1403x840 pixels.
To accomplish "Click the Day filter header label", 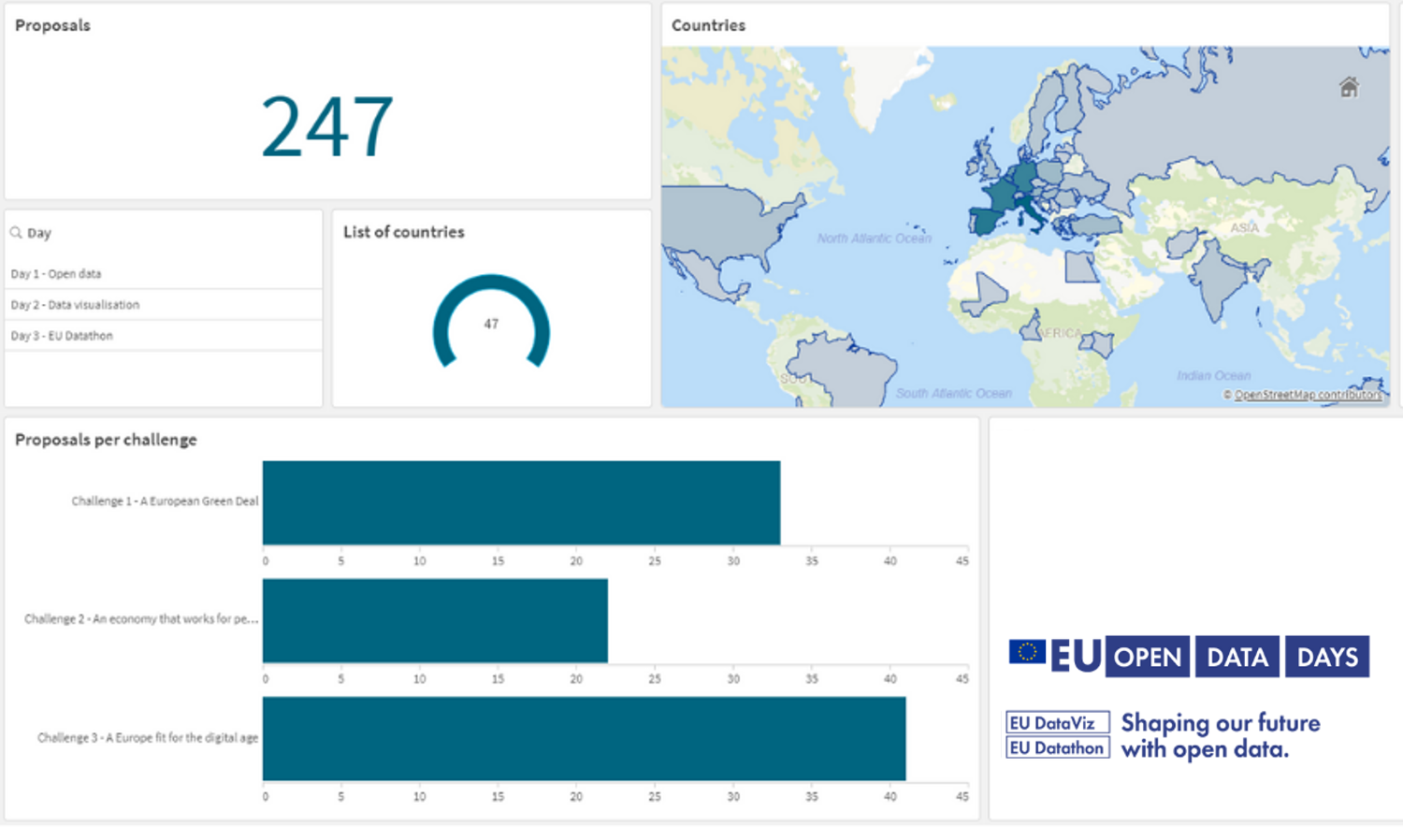I will 39,233.
